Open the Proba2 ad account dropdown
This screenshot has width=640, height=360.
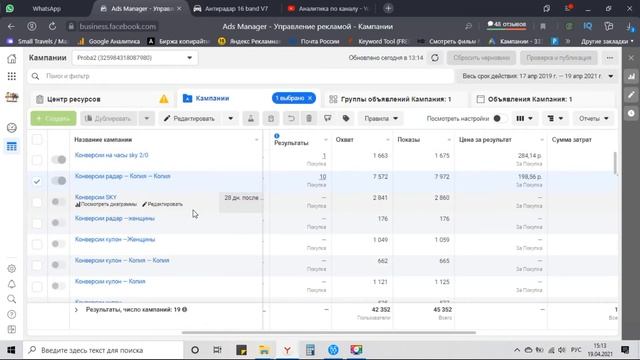click(x=135, y=58)
